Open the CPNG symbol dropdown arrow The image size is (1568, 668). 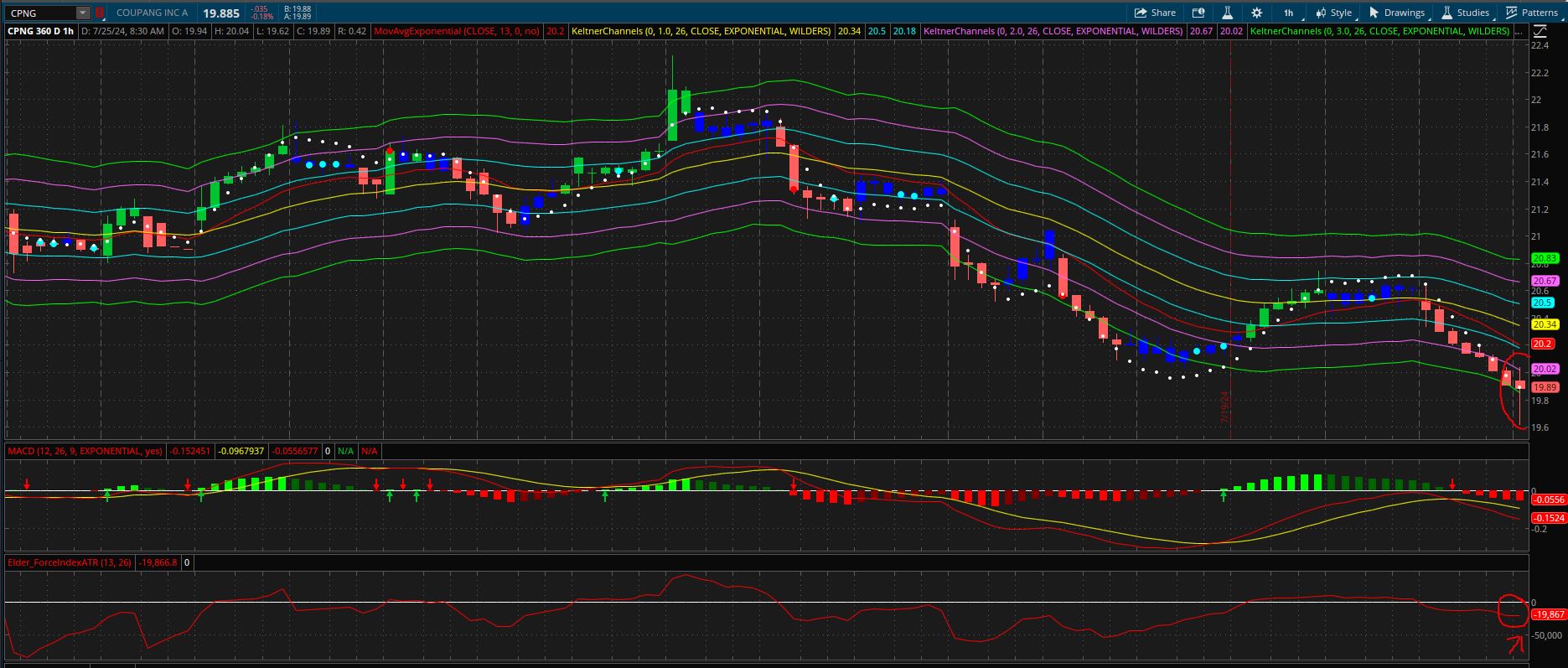tap(82, 13)
